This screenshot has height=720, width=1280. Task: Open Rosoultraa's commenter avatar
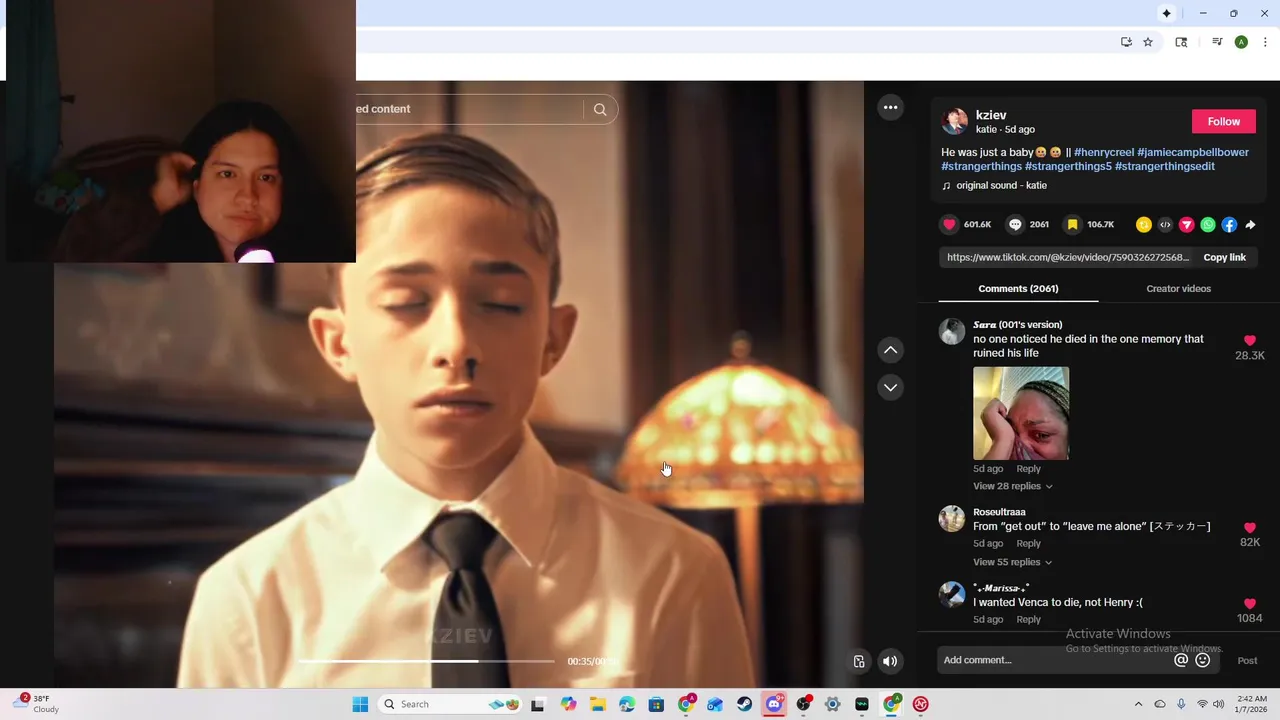click(x=952, y=519)
